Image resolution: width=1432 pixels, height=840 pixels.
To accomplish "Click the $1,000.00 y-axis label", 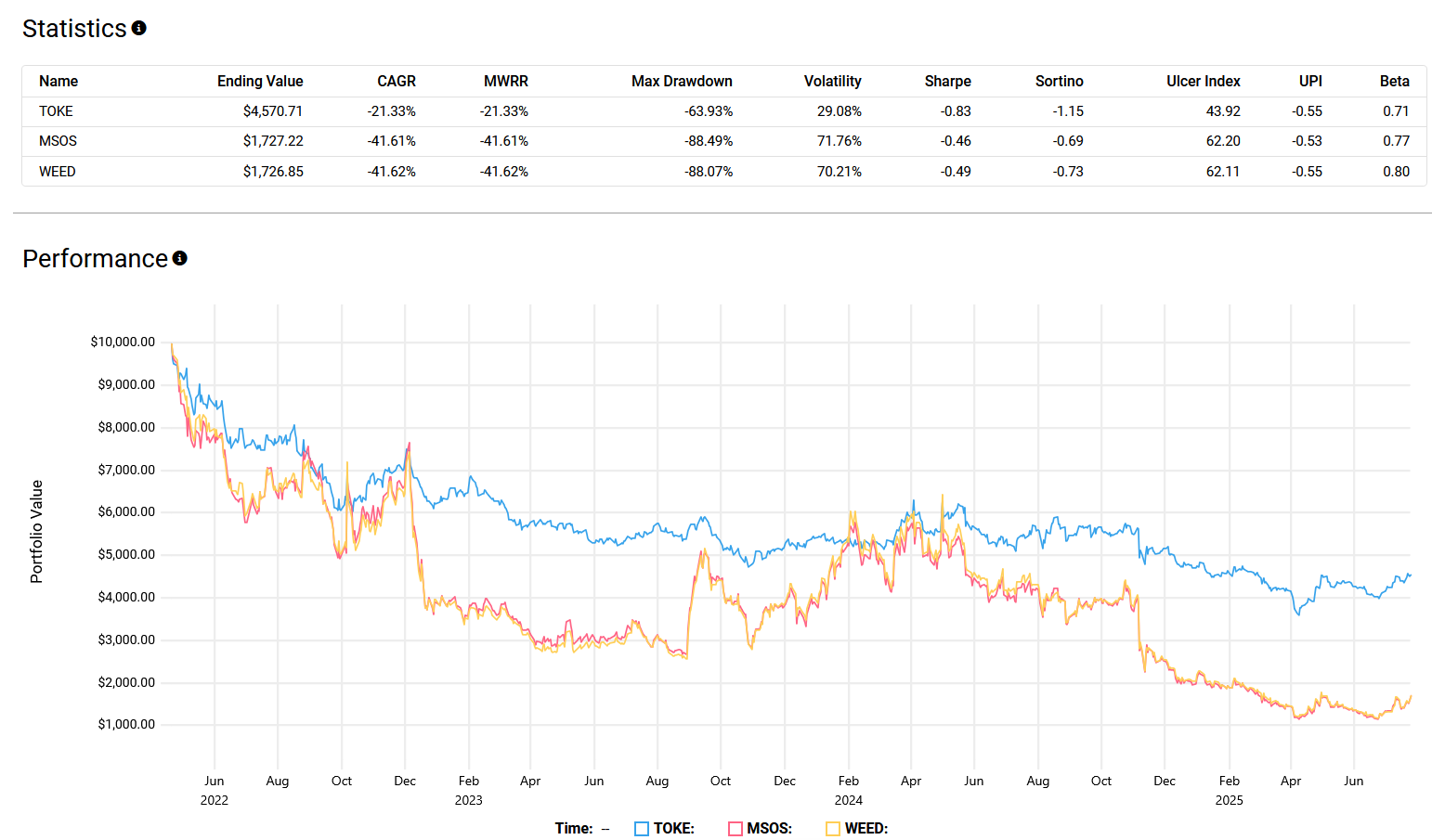I will (x=126, y=724).
